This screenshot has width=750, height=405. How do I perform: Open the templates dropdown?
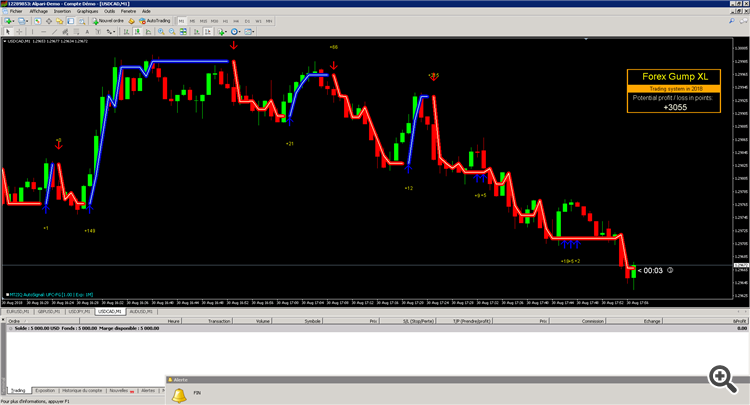click(249, 32)
